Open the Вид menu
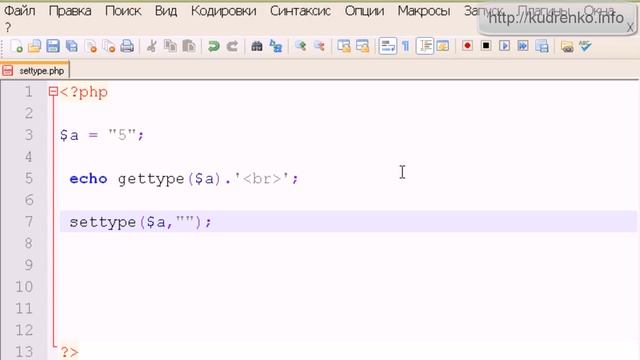Viewport: 640px width, 360px height. tap(166, 11)
